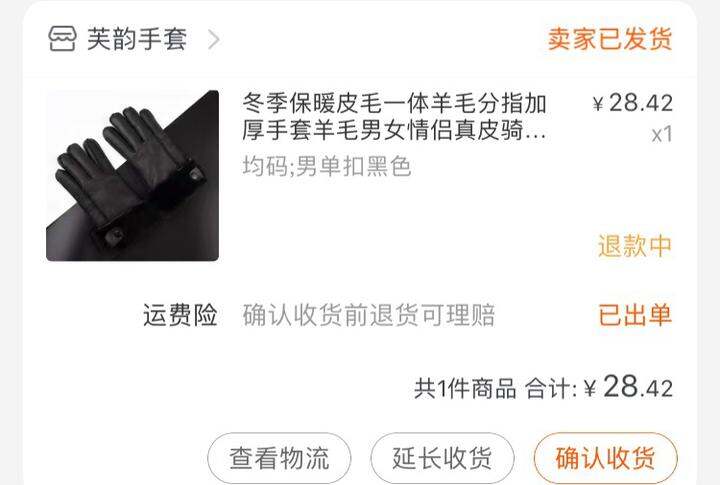The image size is (720, 485).
Task: Confirm receipt with 确认收货 button
Action: pyautogui.click(x=606, y=458)
